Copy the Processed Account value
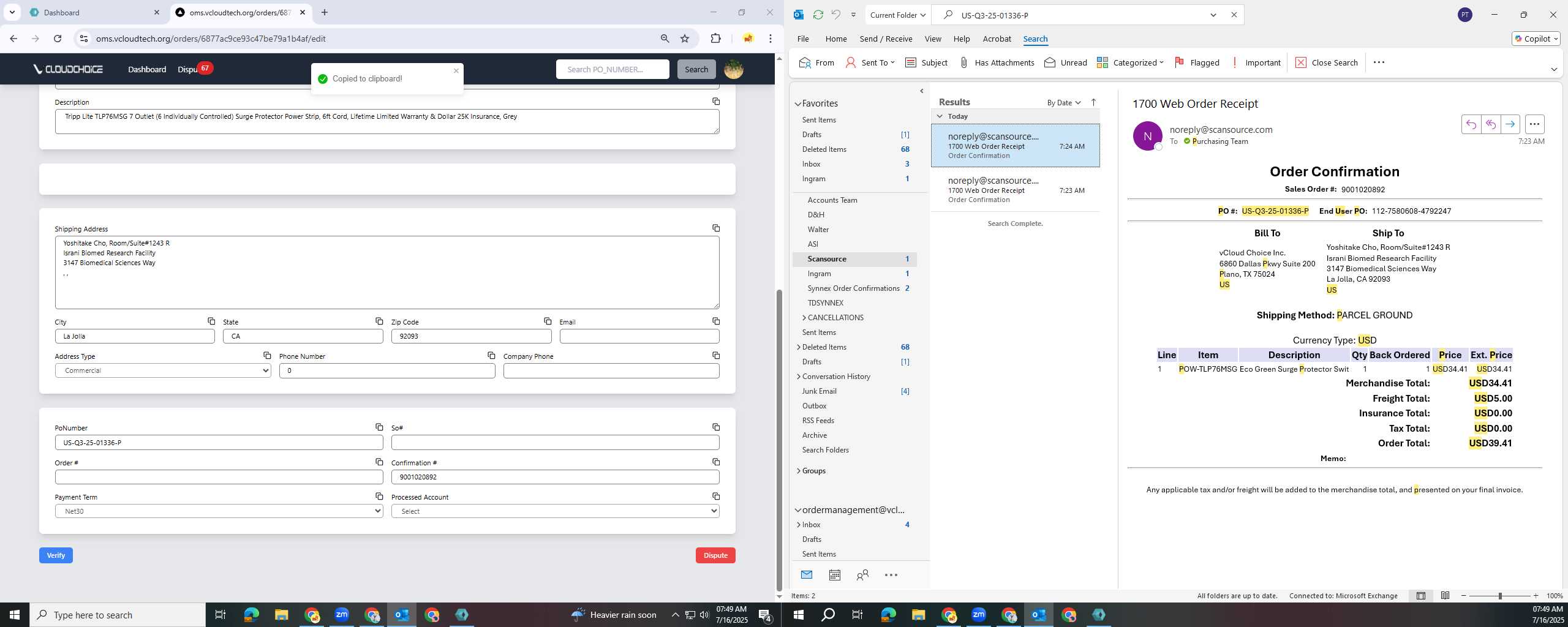1568x627 pixels. (x=715, y=497)
